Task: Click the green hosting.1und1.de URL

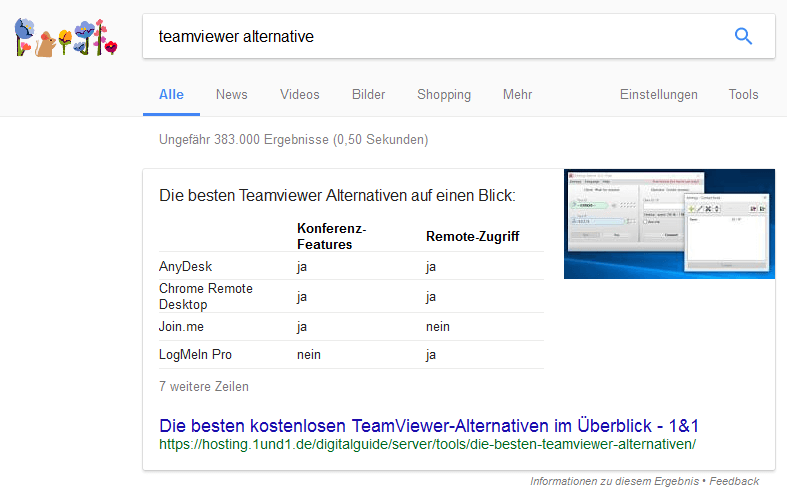Action: (427, 444)
